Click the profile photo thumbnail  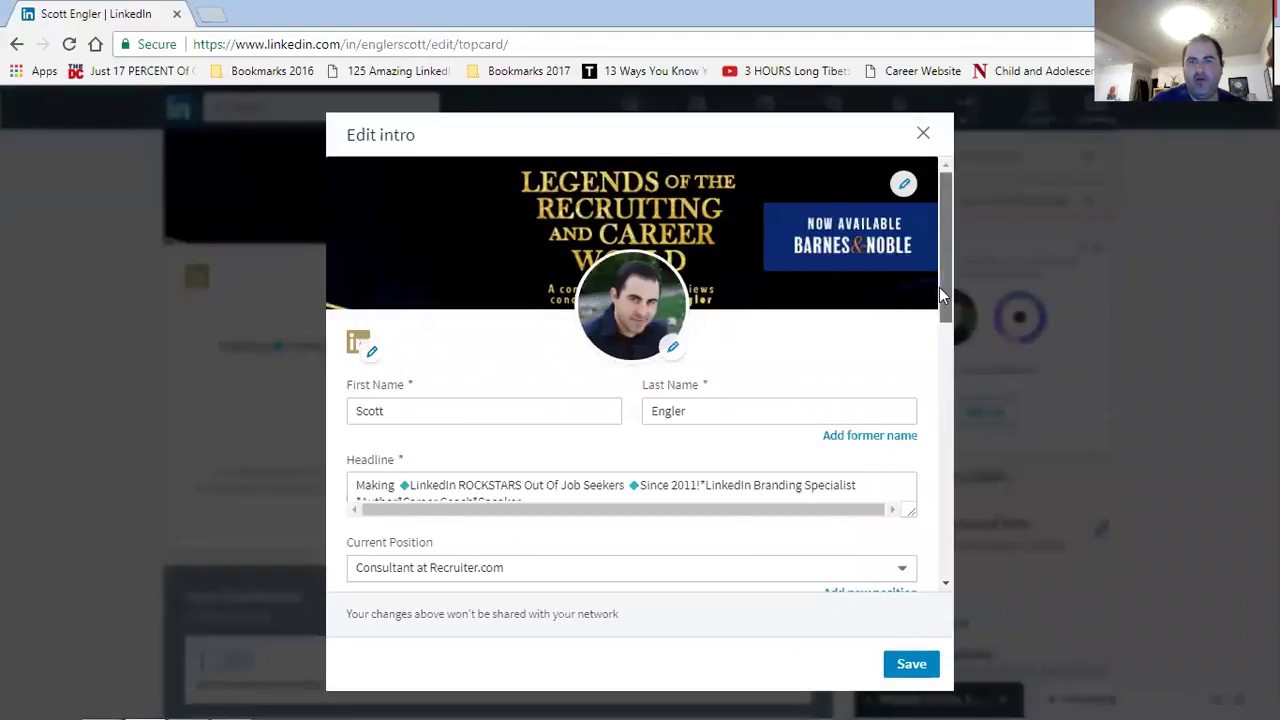[x=631, y=306]
